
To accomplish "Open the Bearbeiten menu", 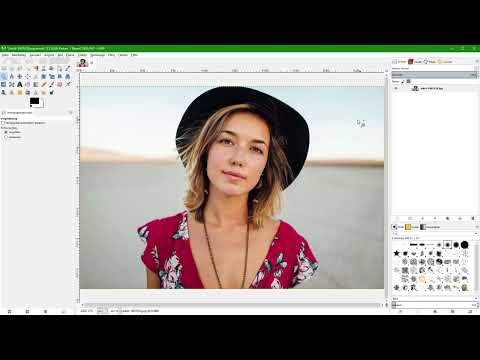I will pyautogui.click(x=19, y=55).
